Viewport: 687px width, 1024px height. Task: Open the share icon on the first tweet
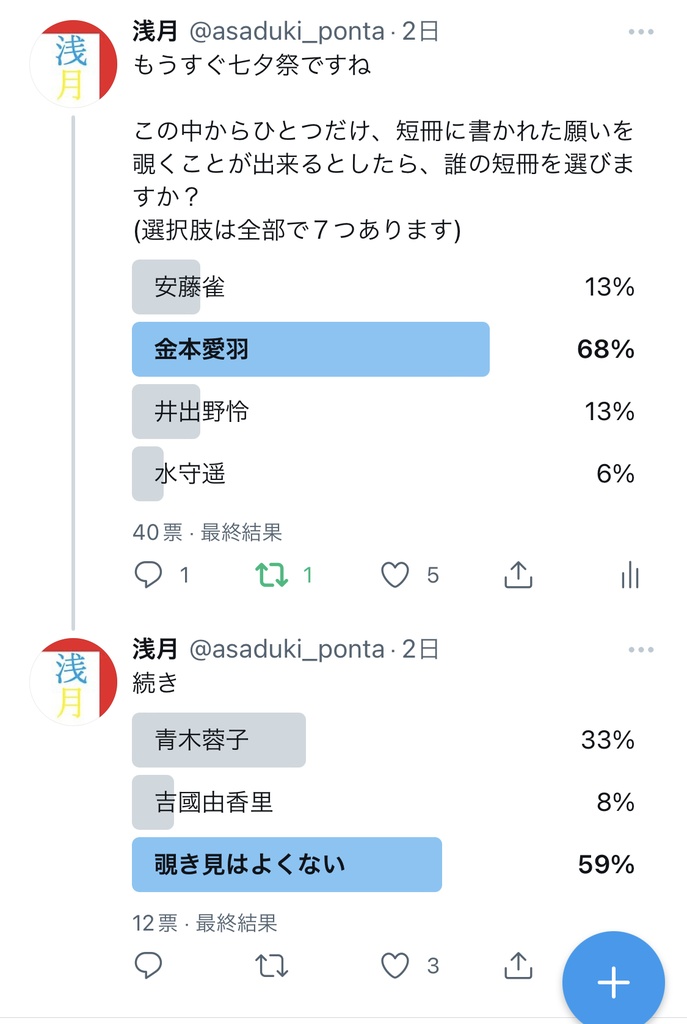(x=518, y=575)
